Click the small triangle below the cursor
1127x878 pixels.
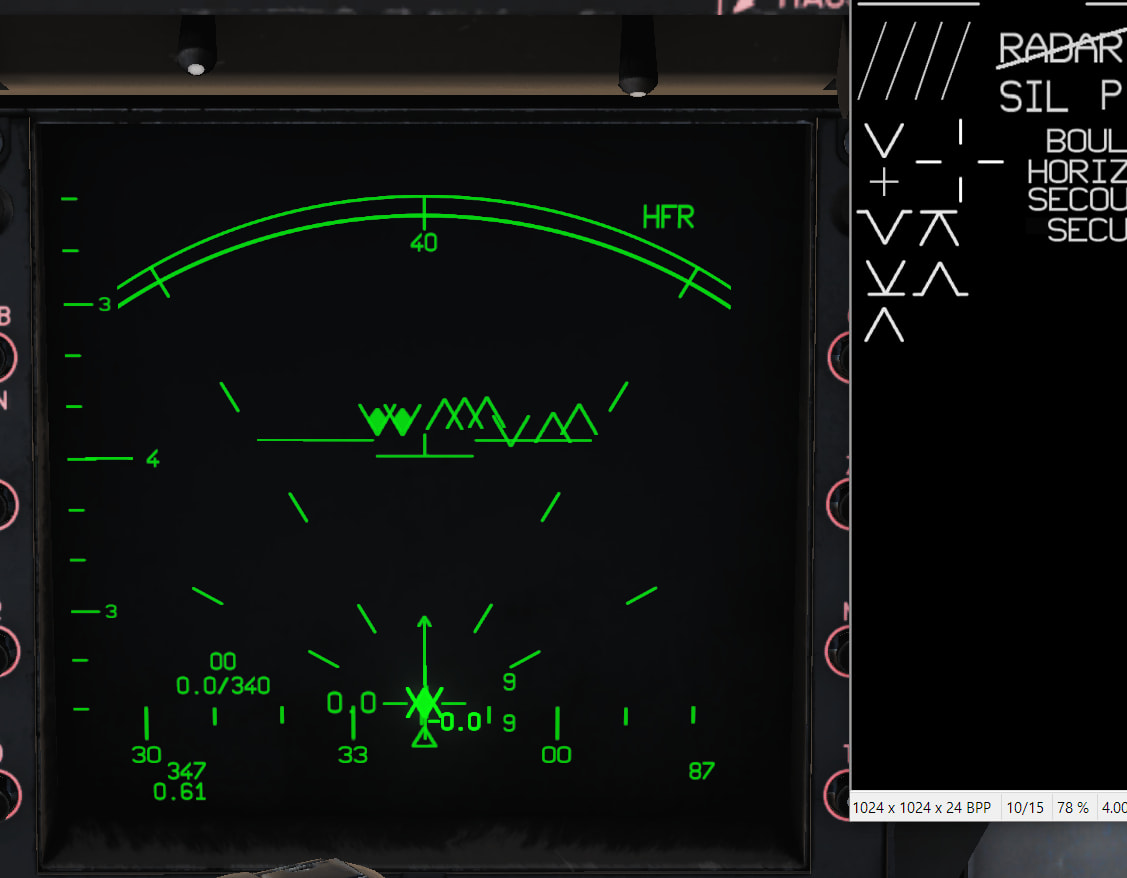pyautogui.click(x=425, y=738)
